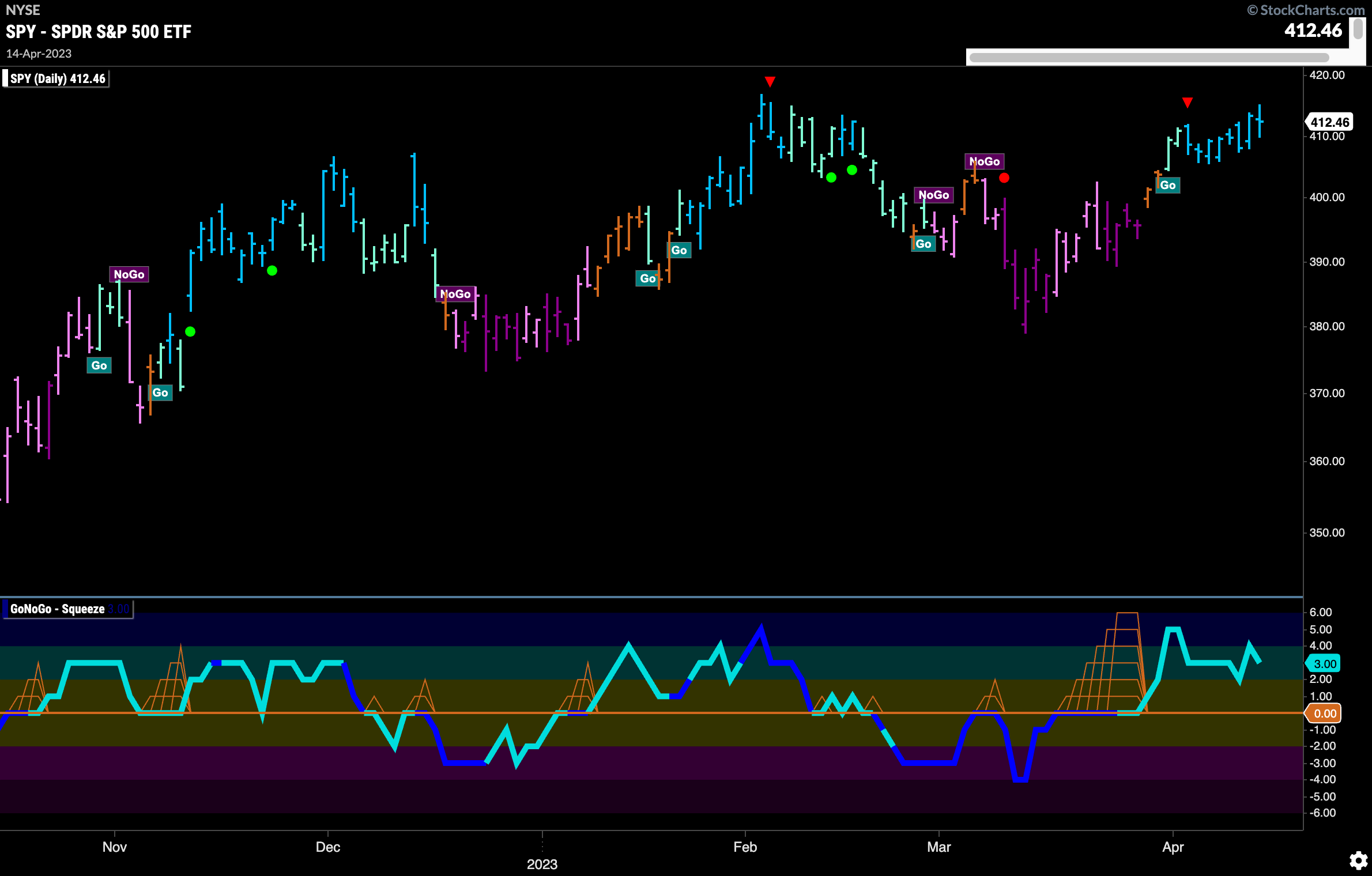Screen dimensions: 1372x876
Task: Click the Go label near 387 in January
Action: (x=647, y=278)
